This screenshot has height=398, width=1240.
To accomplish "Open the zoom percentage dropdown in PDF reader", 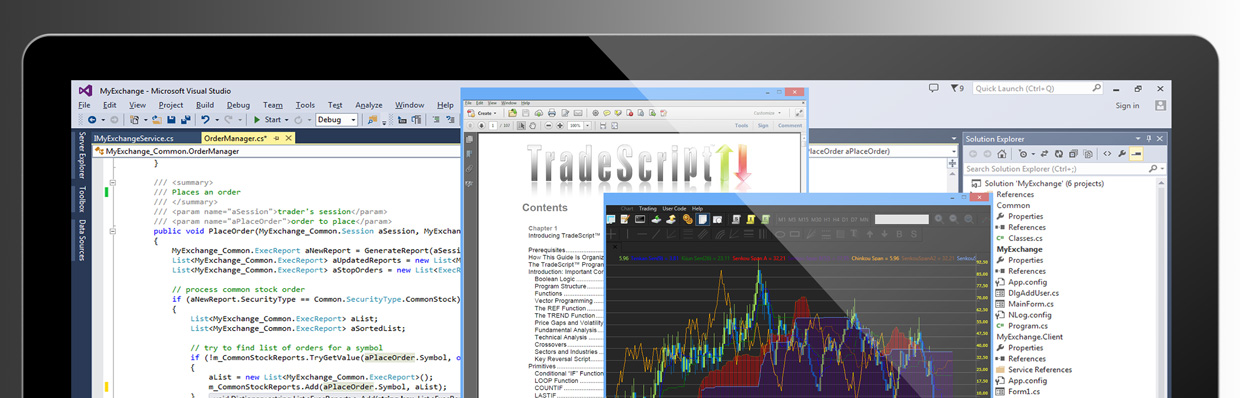I will click(x=588, y=126).
